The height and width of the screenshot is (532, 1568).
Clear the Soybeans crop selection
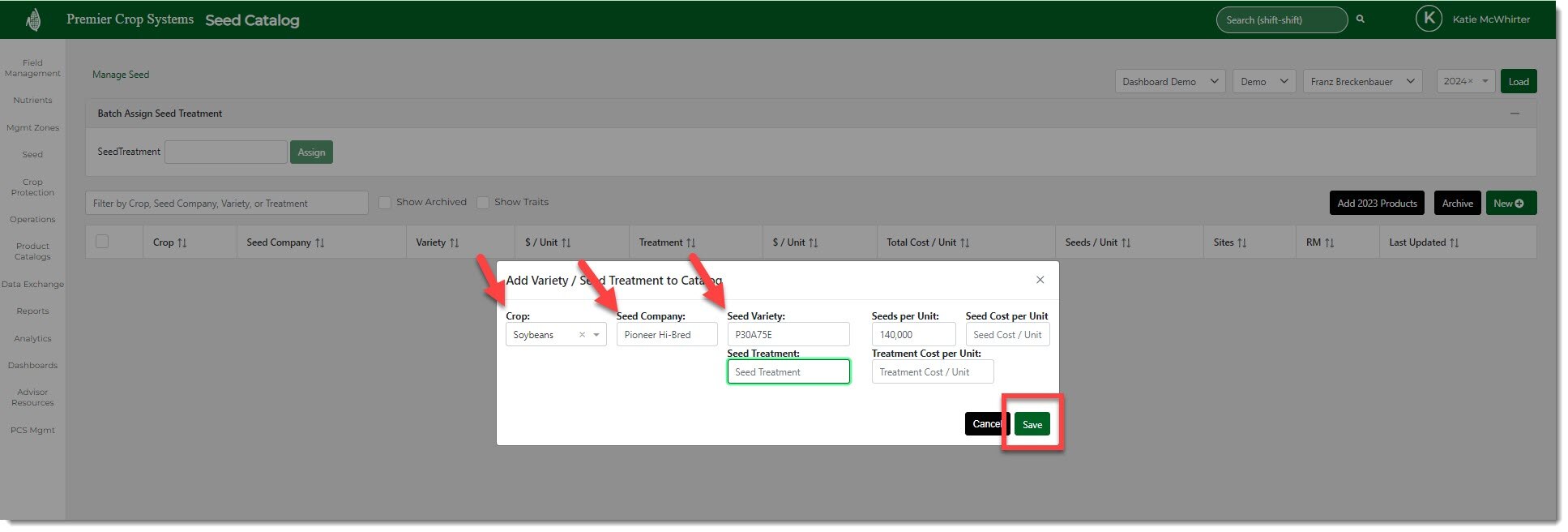(582, 335)
